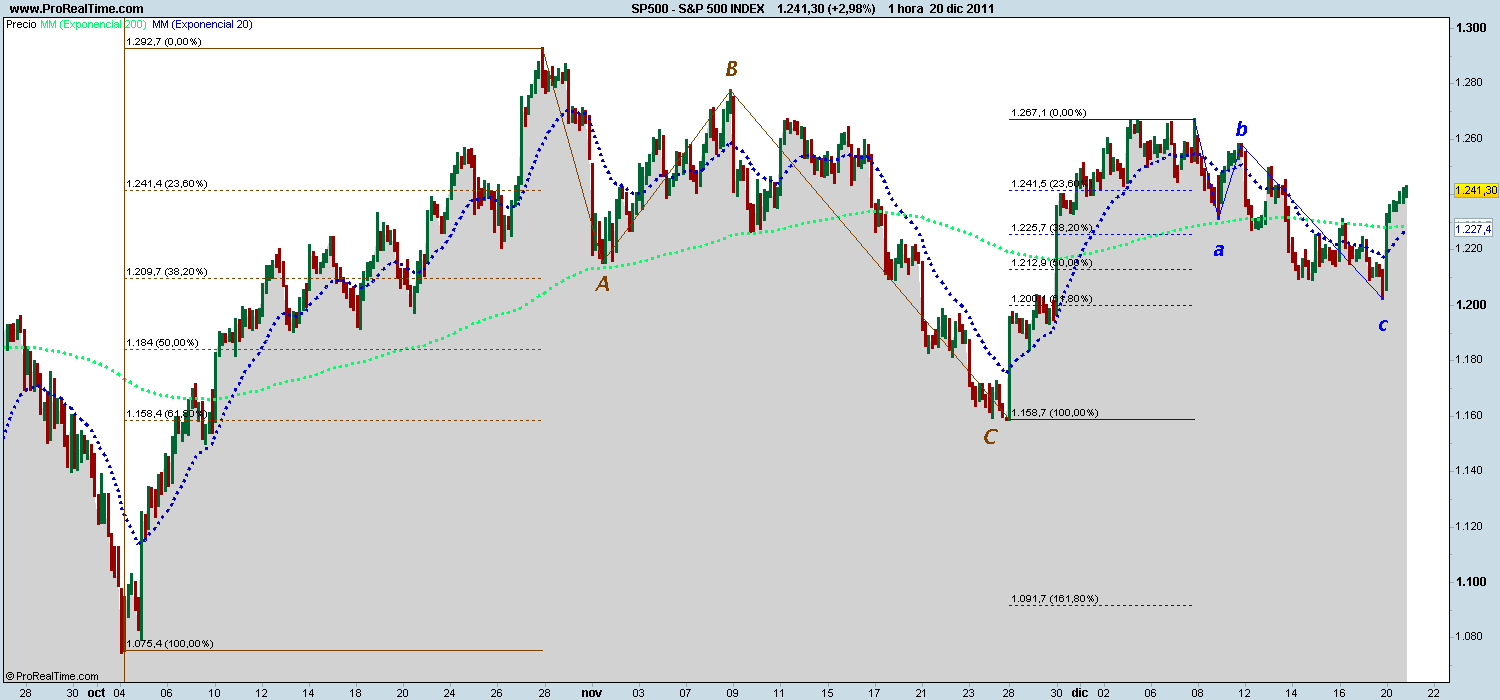1500x700 pixels.
Task: Click the 1.200 price axis value
Action: click(x=1469, y=304)
